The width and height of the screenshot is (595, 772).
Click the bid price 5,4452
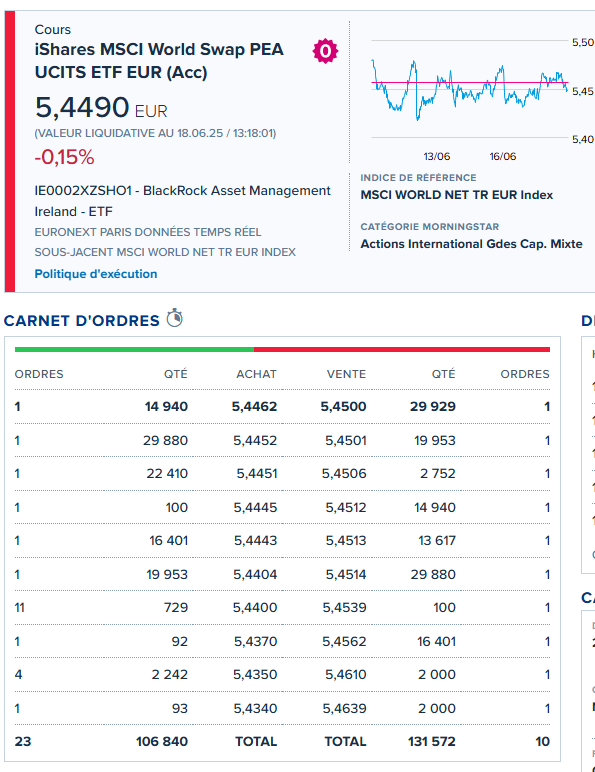255,440
